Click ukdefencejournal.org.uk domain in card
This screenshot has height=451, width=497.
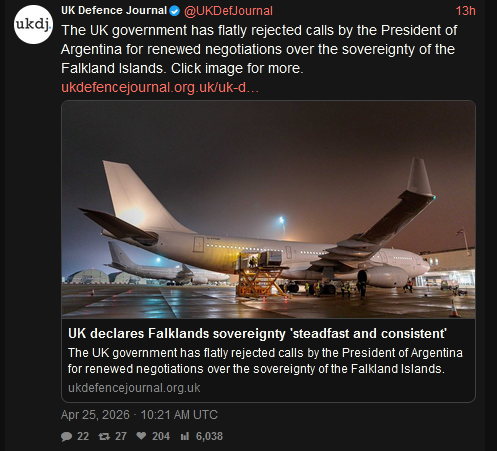click(134, 388)
